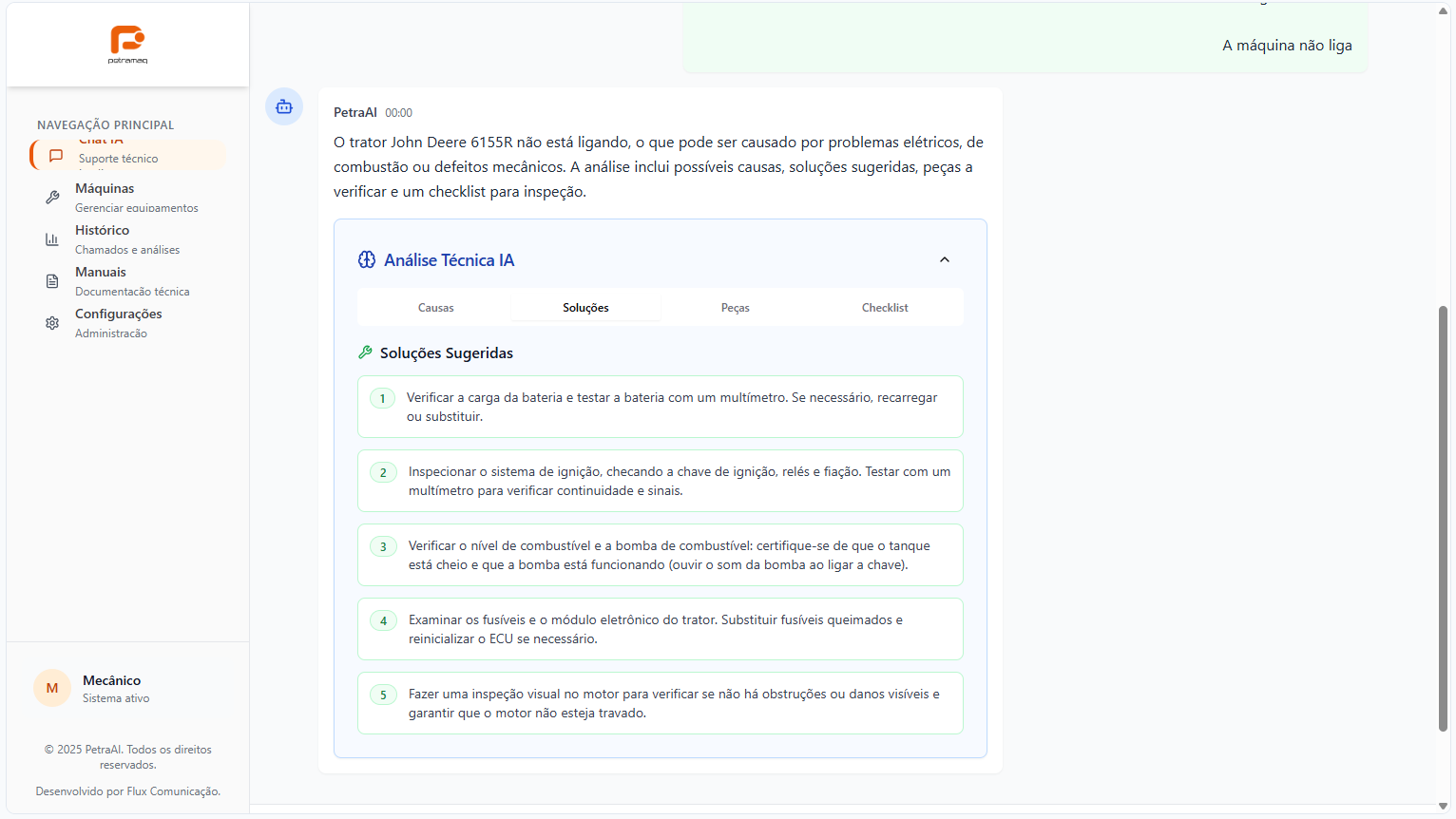Click wrench icon next to Soluções Sugeridas
The image size is (1456, 819).
click(365, 352)
